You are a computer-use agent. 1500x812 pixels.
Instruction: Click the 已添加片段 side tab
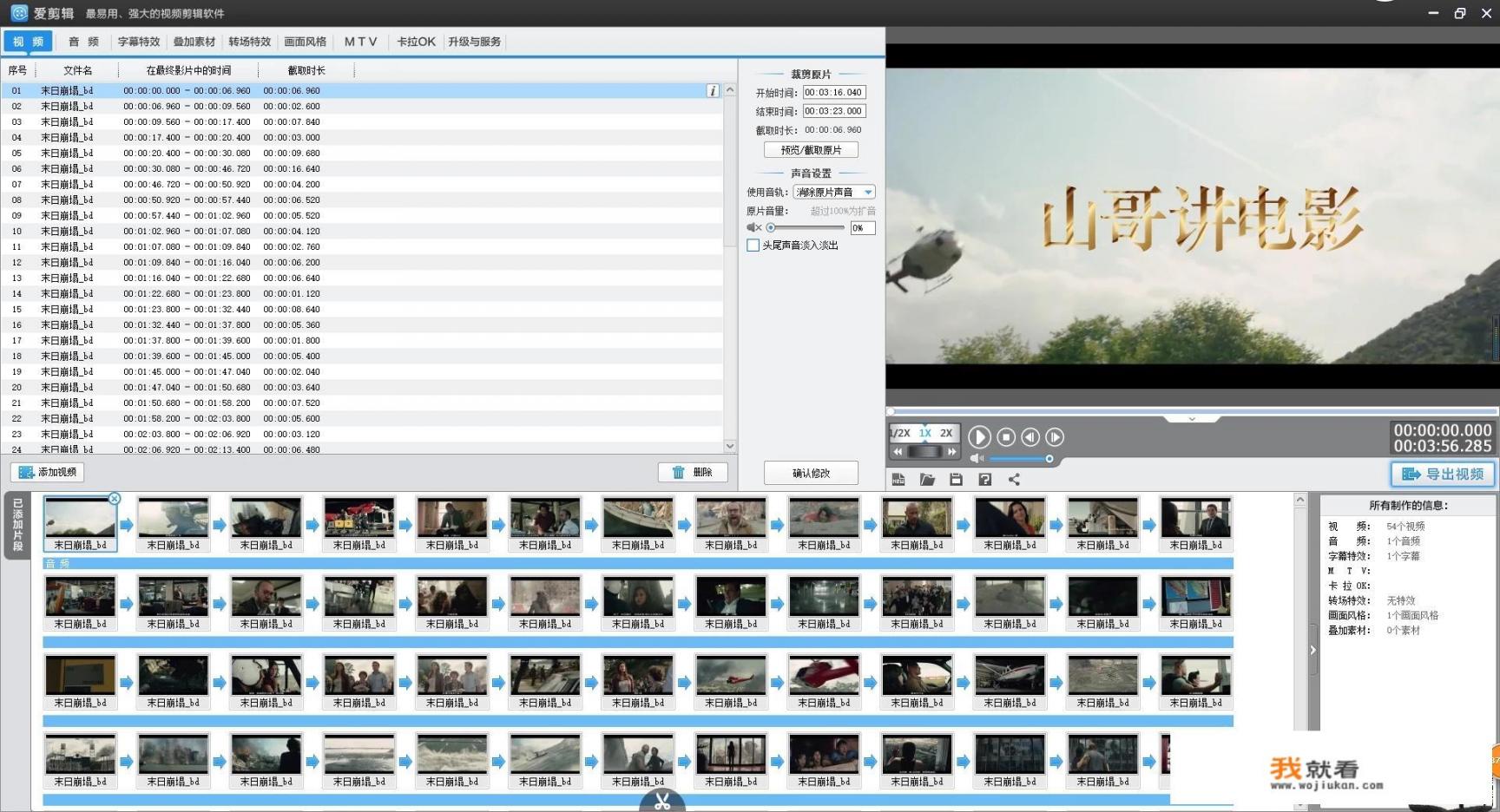tap(17, 525)
